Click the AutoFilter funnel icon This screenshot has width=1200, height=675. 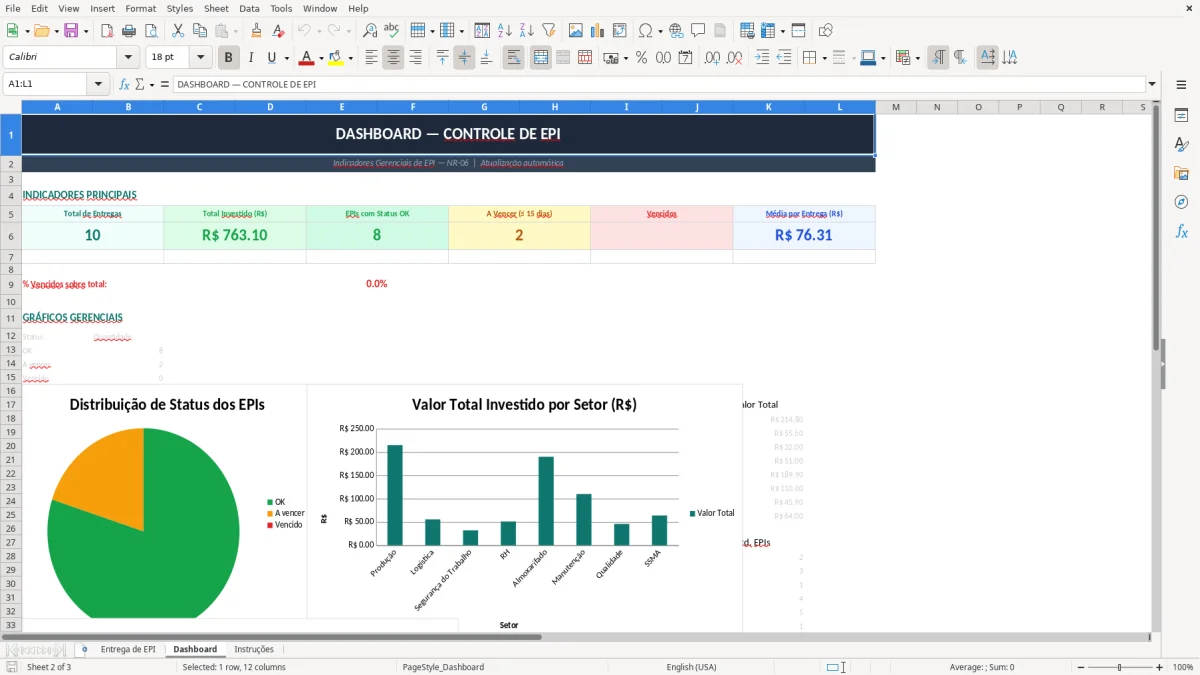(548, 31)
